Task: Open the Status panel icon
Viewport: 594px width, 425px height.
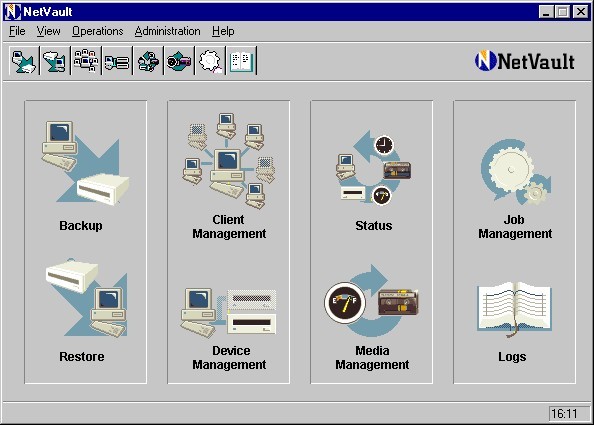Action: pyautogui.click(x=373, y=168)
